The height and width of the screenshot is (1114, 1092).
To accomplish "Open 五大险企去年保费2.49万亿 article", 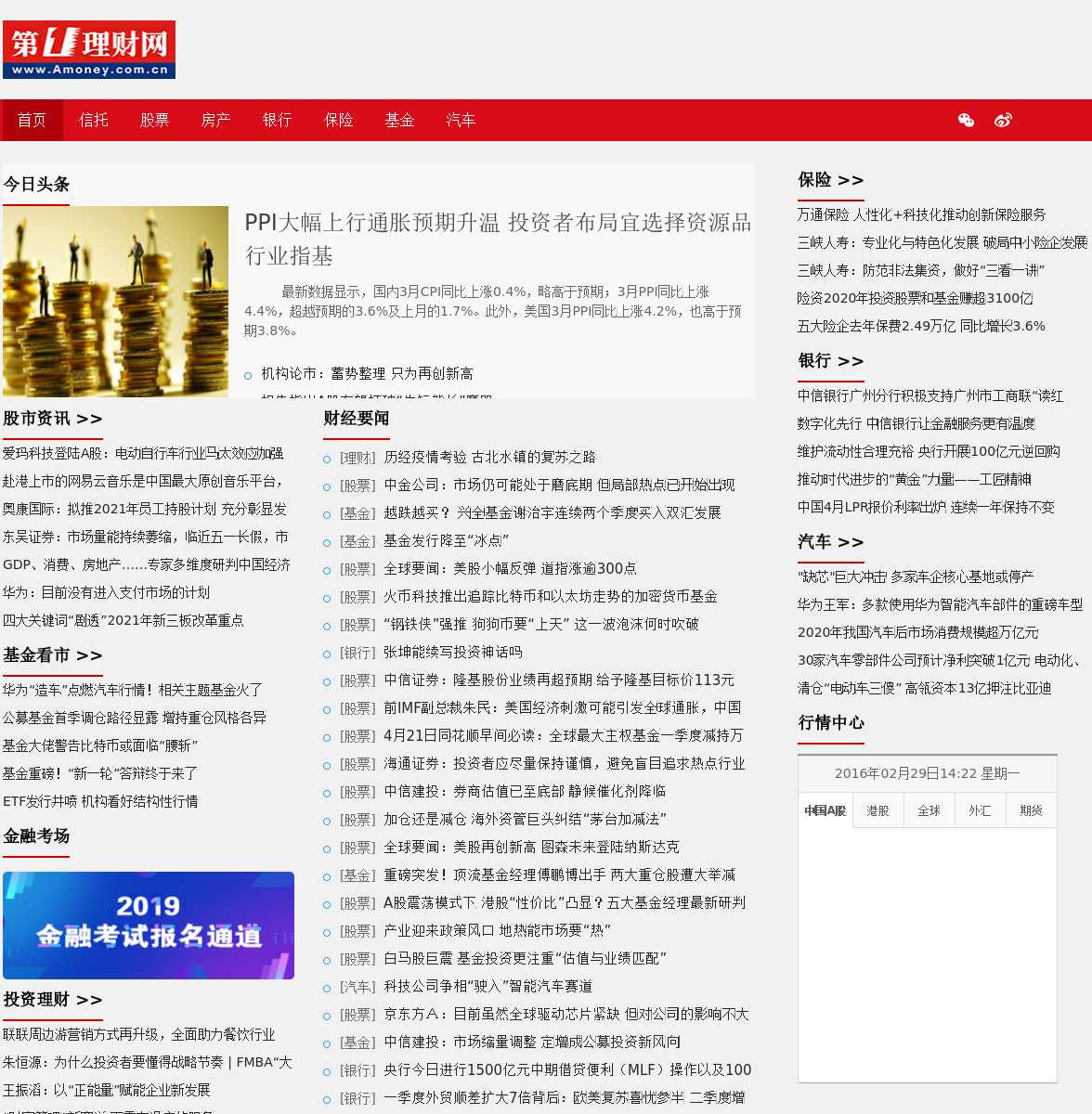I will (920, 326).
